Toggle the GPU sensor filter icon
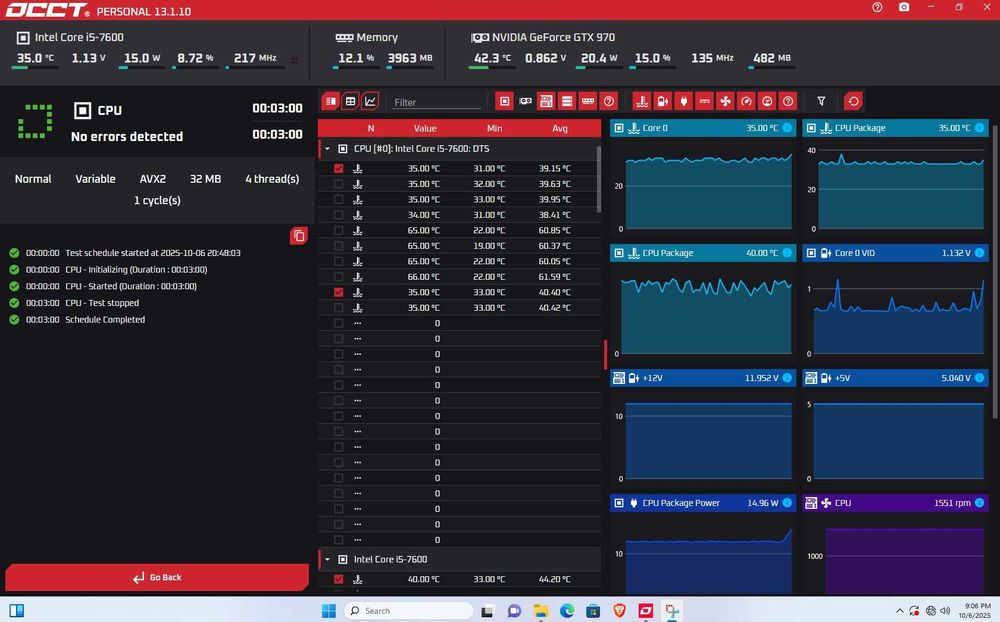This screenshot has height=622, width=1000. point(525,101)
